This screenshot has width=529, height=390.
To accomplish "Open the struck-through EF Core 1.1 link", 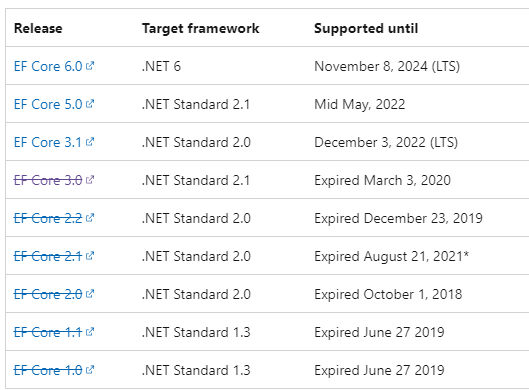I will (48, 333).
